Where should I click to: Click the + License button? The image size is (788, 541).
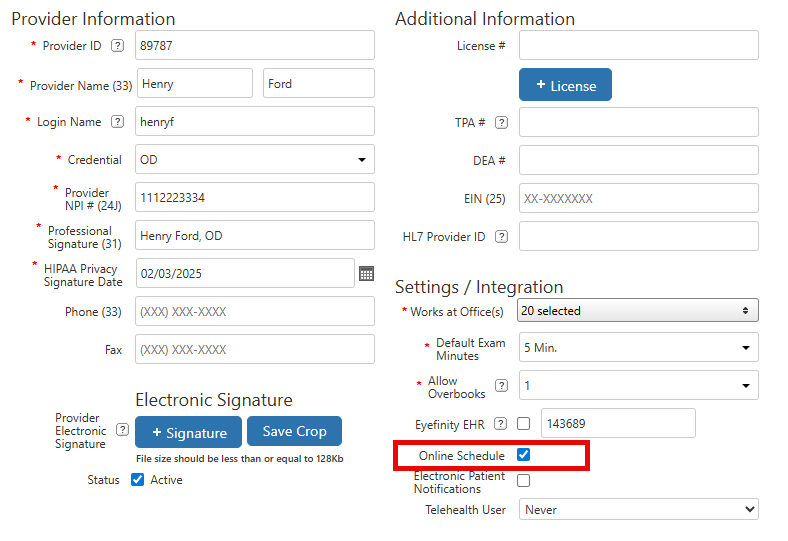565,86
